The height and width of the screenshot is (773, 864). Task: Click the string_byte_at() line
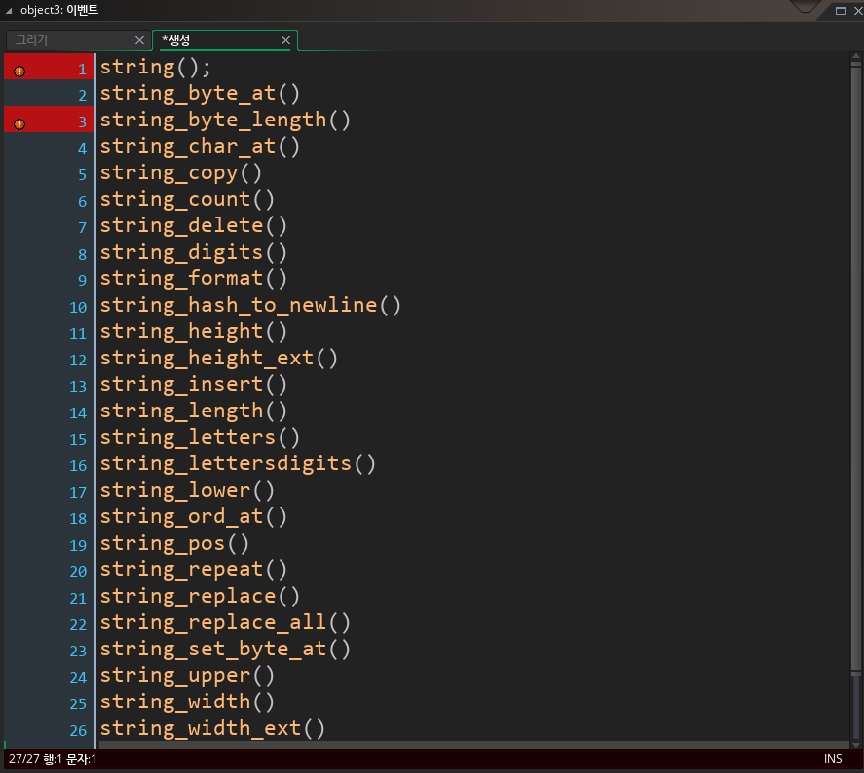pos(199,93)
